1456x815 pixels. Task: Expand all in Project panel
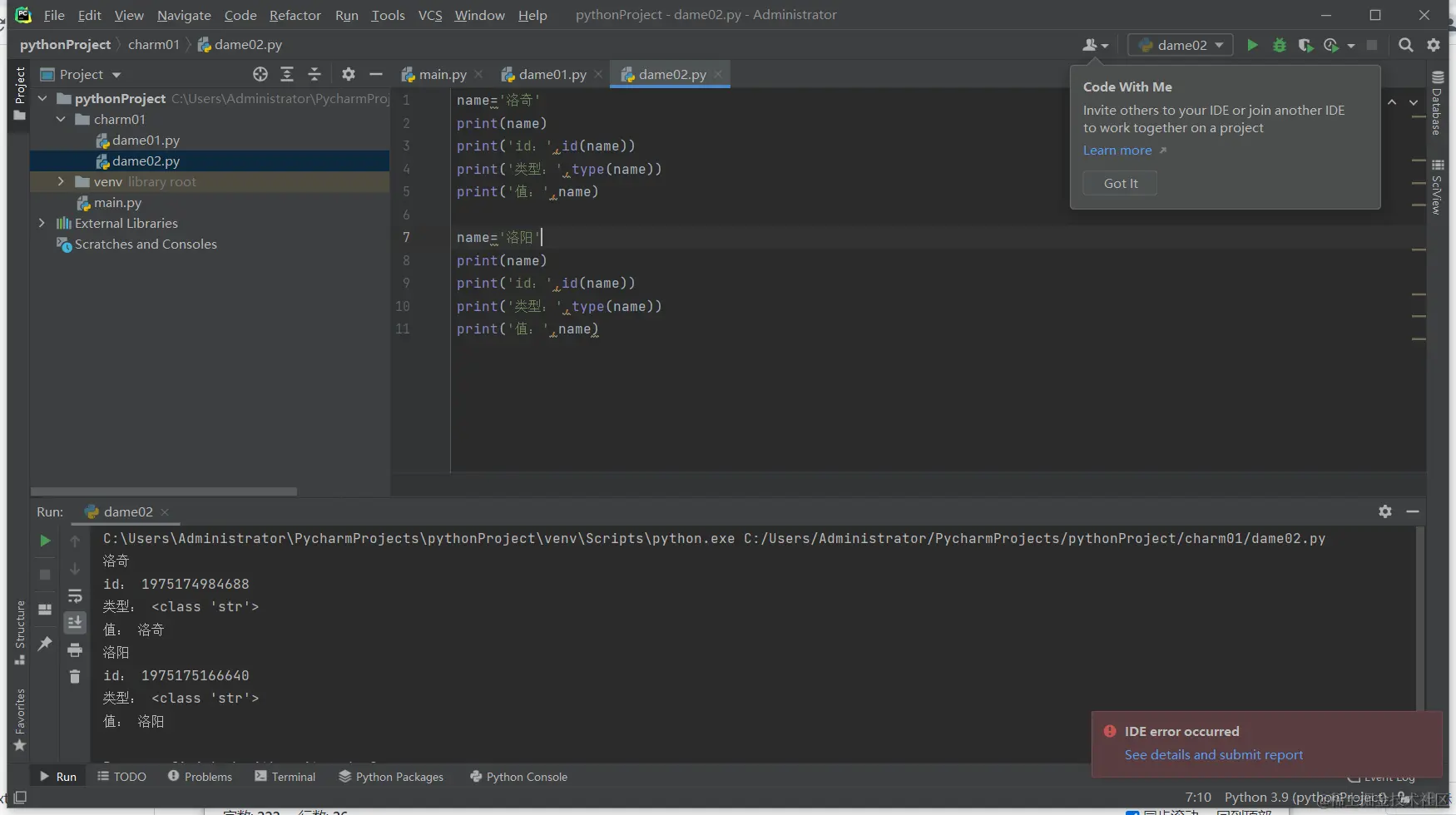(x=287, y=74)
